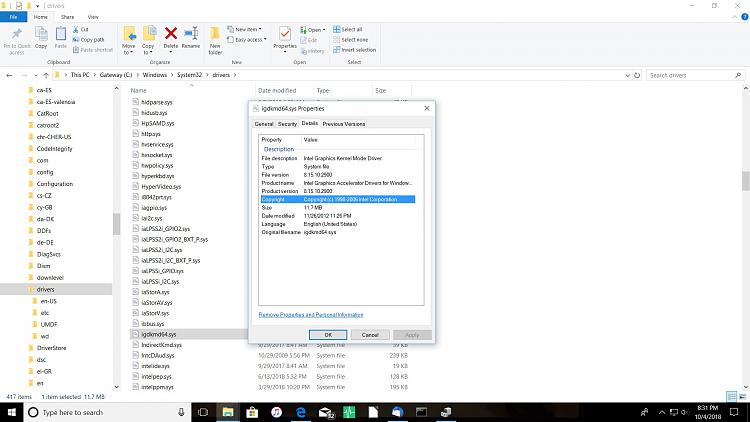Select the intelppm.sys file
The image size is (750, 422).
157,387
